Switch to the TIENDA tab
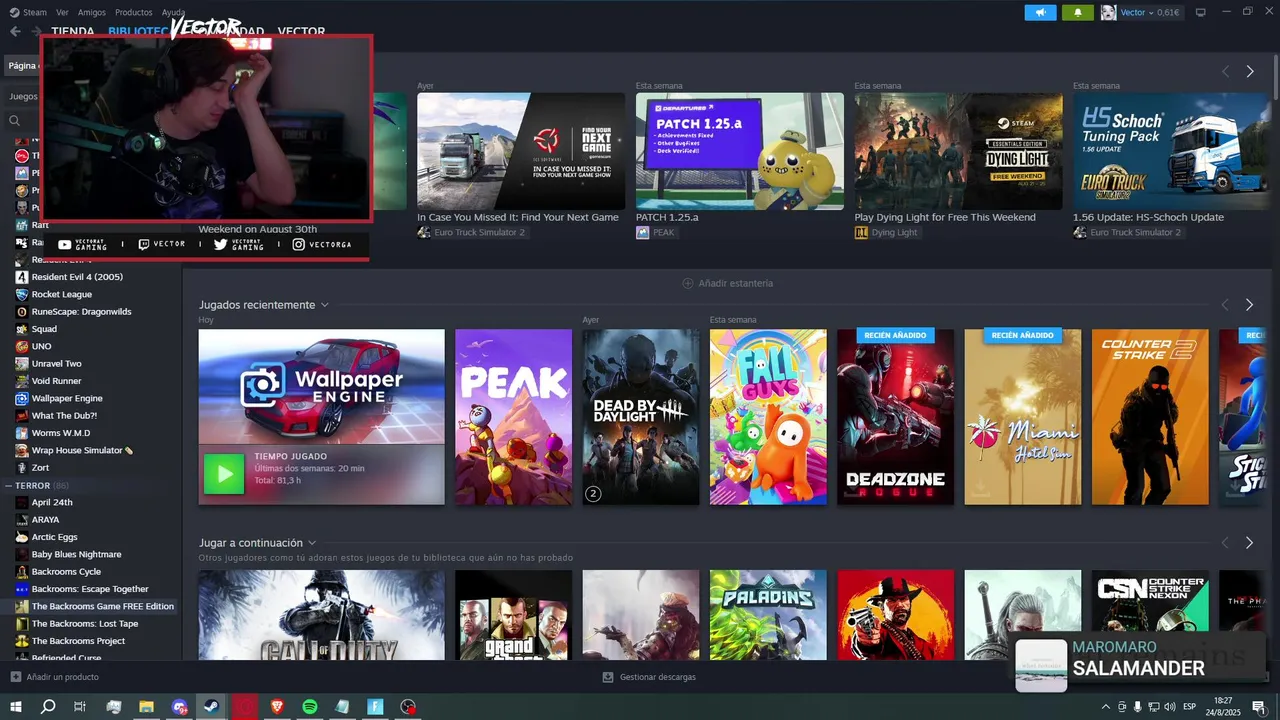The width and height of the screenshot is (1280, 720). 73,32
